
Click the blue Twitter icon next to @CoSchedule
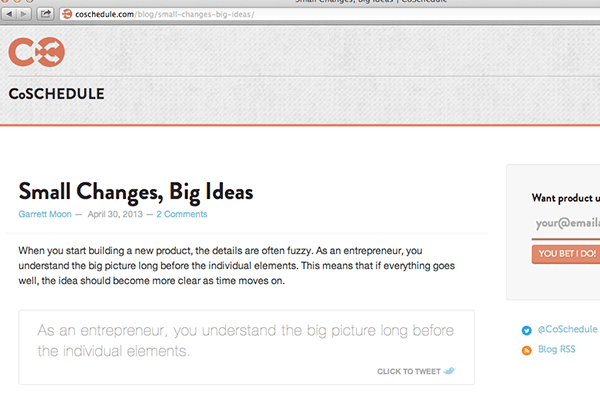(527, 330)
